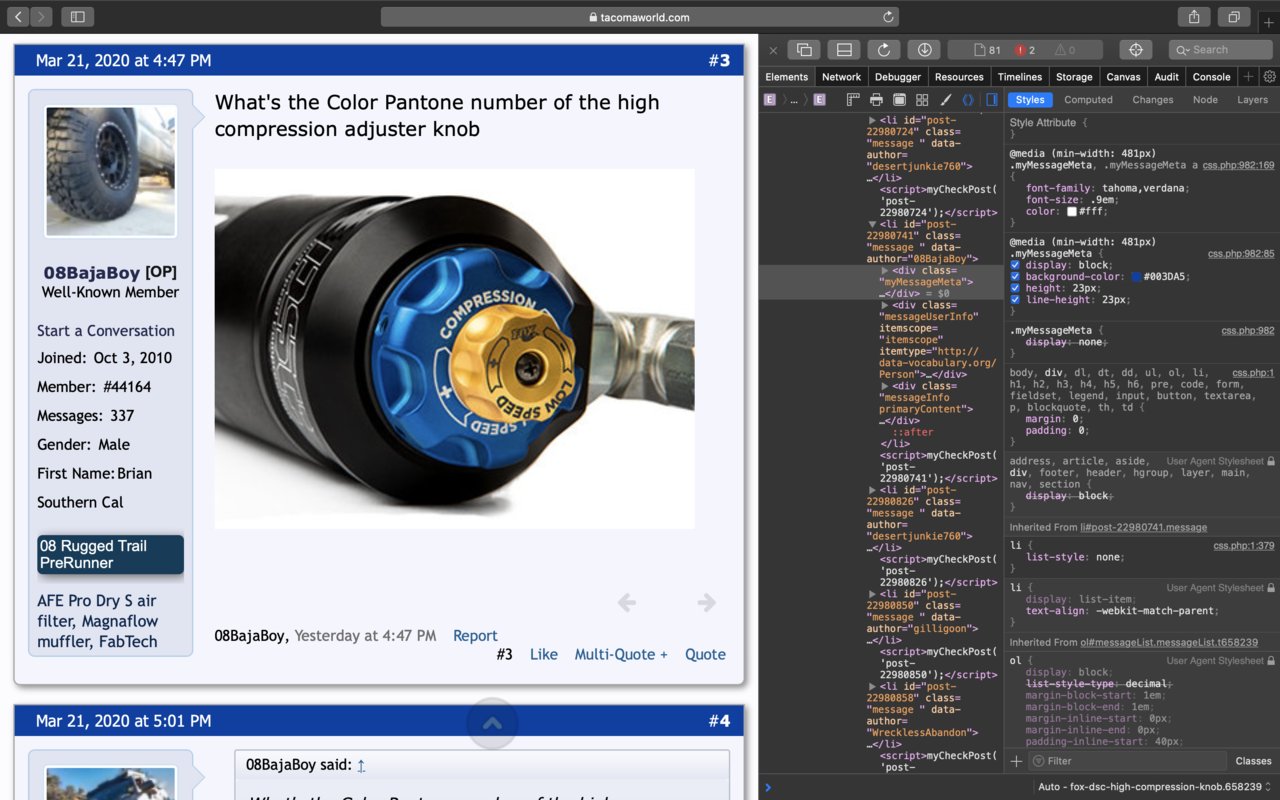Toggle compositing borders icon

[899, 100]
